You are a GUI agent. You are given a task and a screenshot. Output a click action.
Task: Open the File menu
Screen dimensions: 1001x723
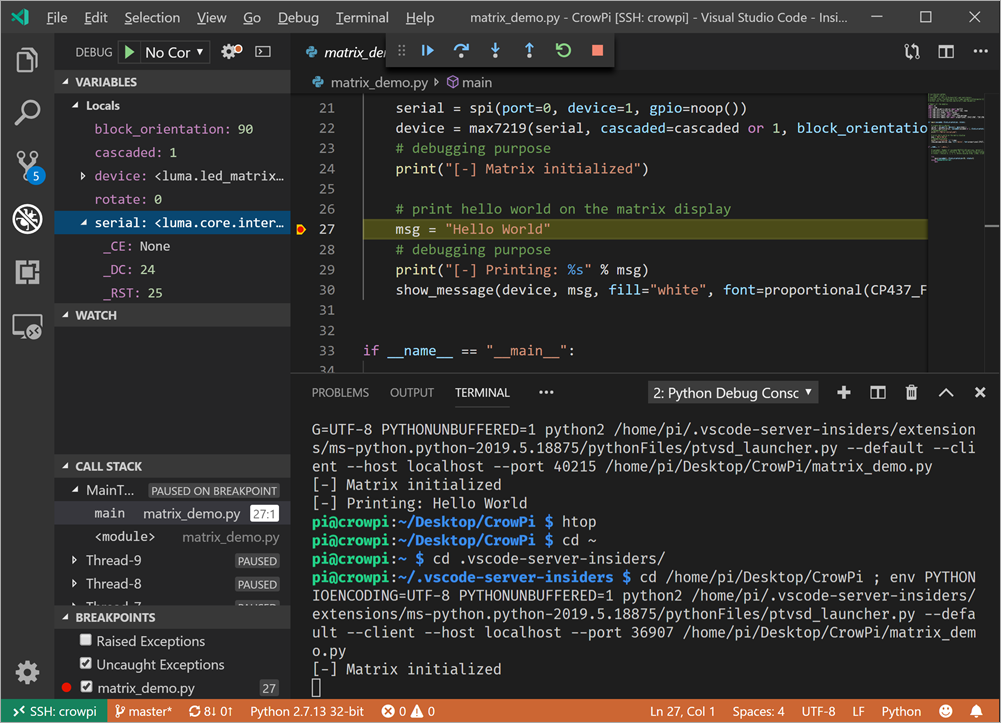tap(57, 17)
